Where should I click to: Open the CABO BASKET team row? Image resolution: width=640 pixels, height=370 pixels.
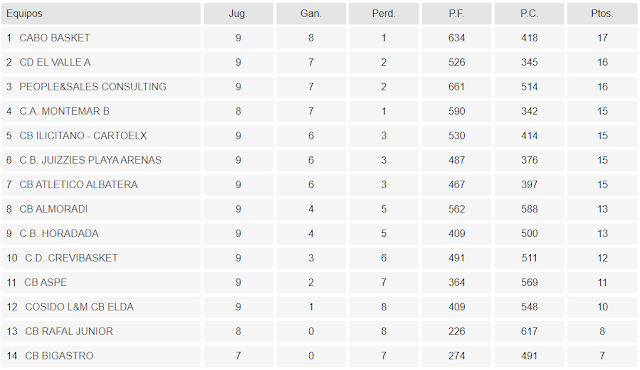click(x=319, y=38)
